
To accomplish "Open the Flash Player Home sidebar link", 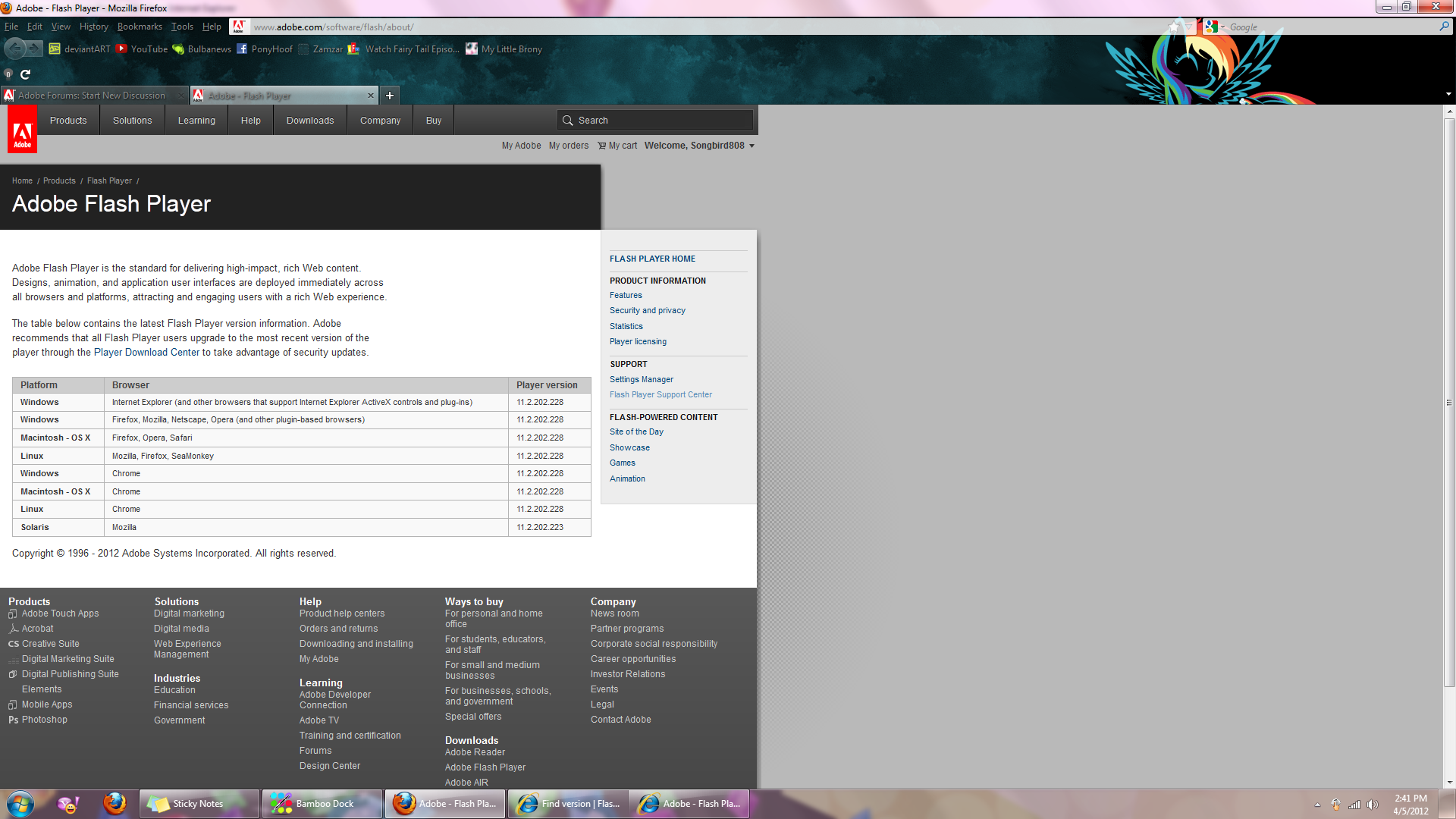I will click(x=652, y=259).
